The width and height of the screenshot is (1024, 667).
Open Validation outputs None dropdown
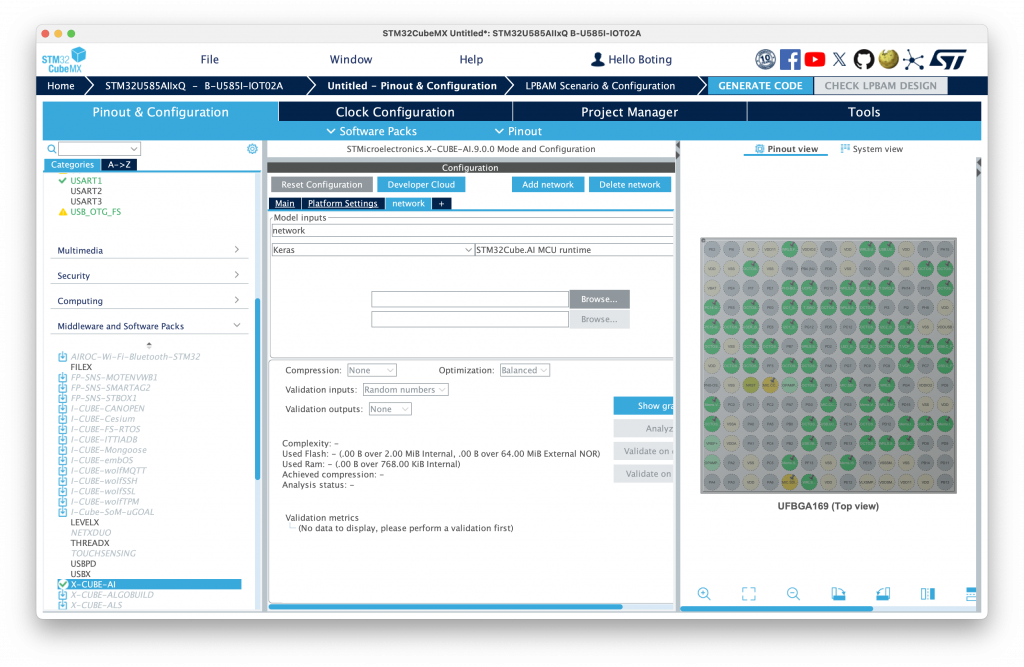(390, 409)
